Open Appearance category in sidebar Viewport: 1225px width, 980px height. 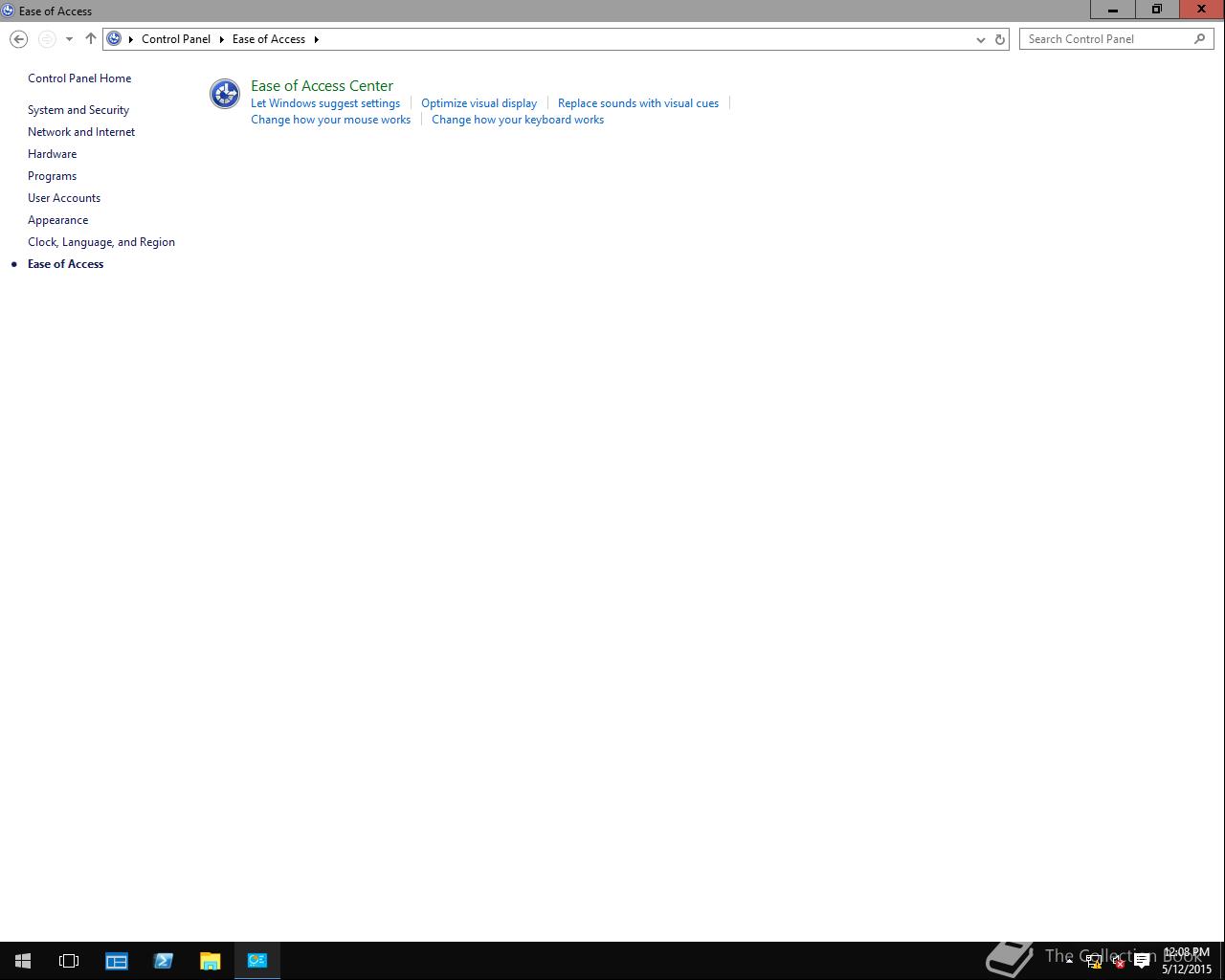57,220
